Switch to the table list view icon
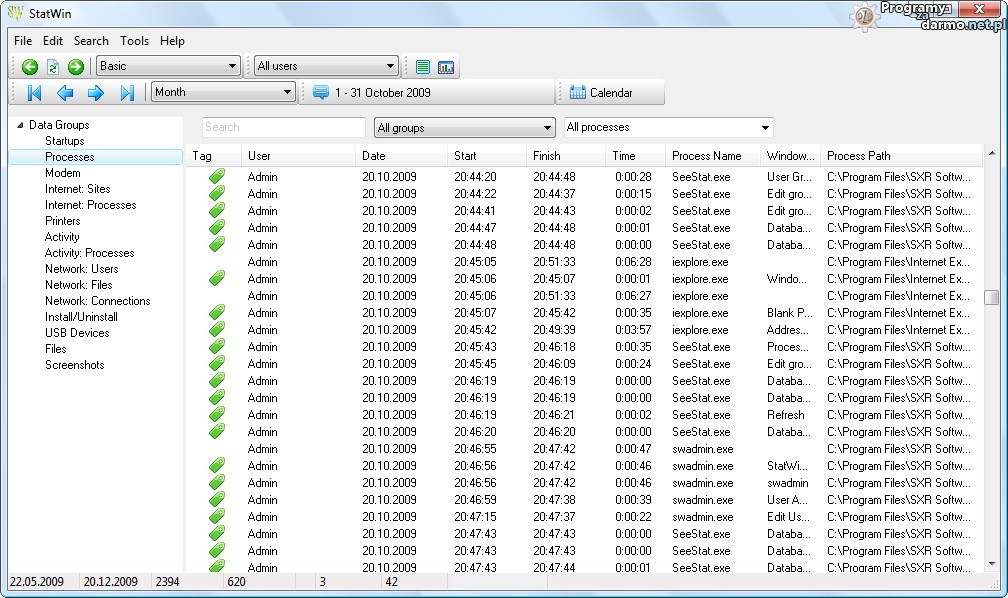Viewport: 1008px width, 598px height. point(423,67)
